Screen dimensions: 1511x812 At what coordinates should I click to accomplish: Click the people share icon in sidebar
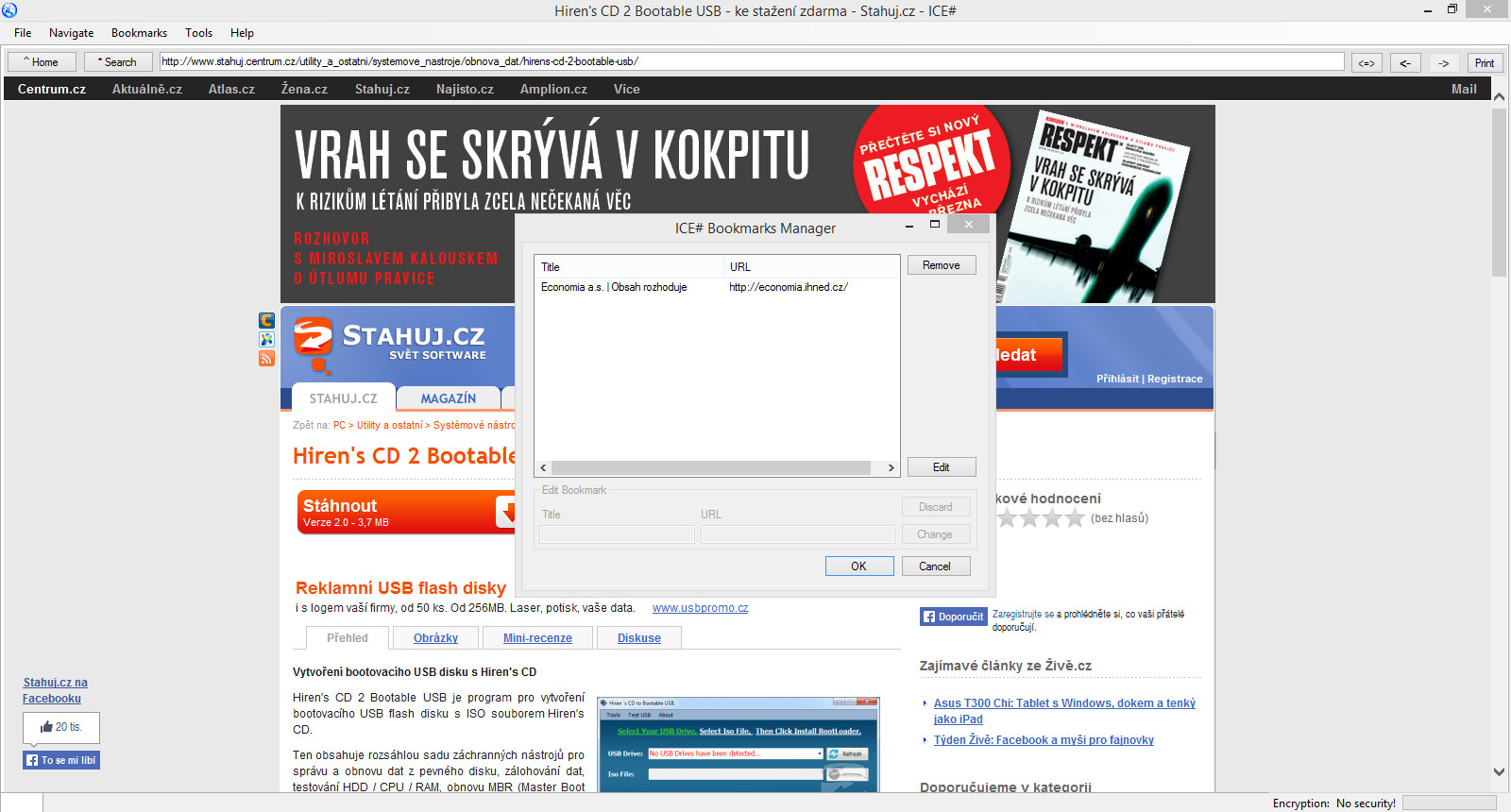point(266,340)
